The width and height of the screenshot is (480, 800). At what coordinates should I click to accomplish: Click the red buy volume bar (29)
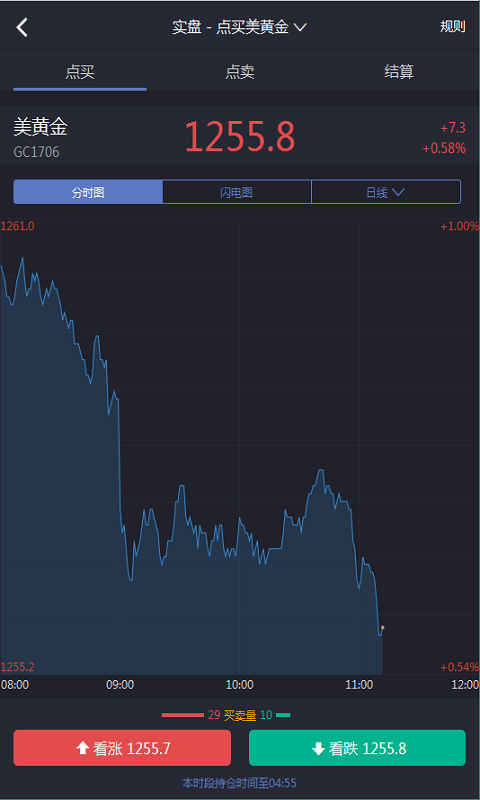(x=183, y=715)
